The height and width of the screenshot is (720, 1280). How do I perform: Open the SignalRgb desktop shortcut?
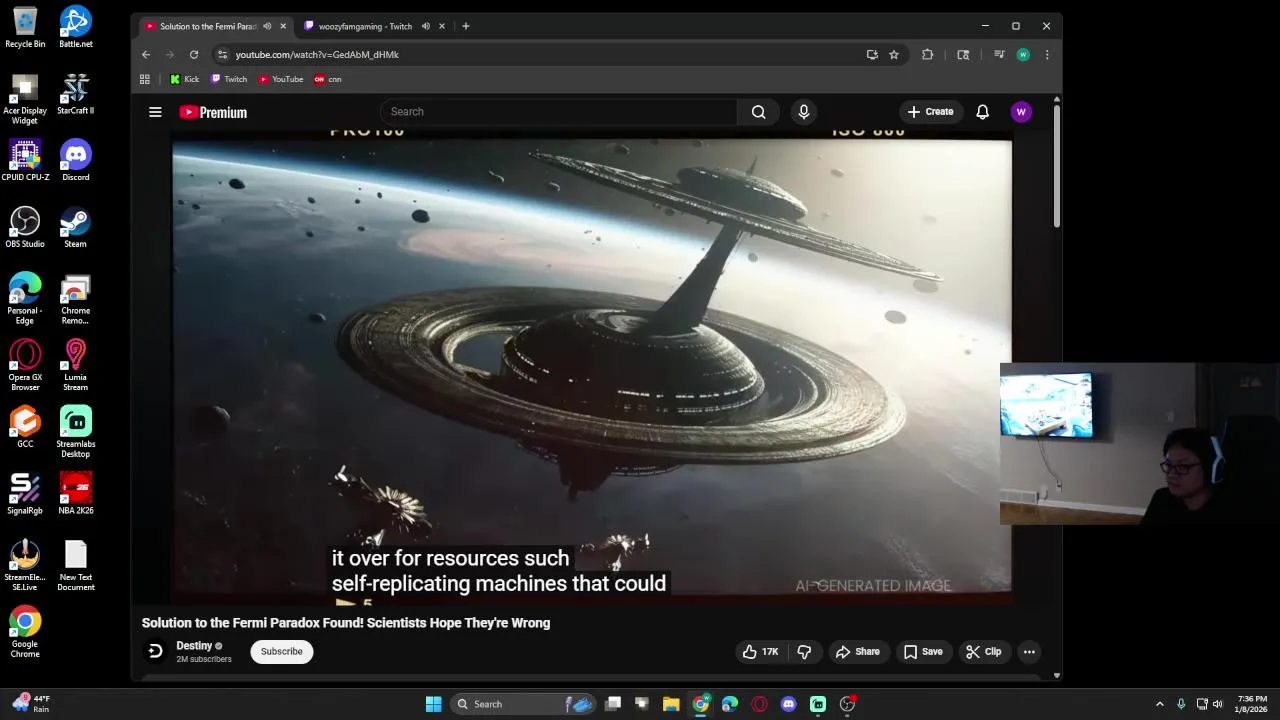pyautogui.click(x=25, y=493)
